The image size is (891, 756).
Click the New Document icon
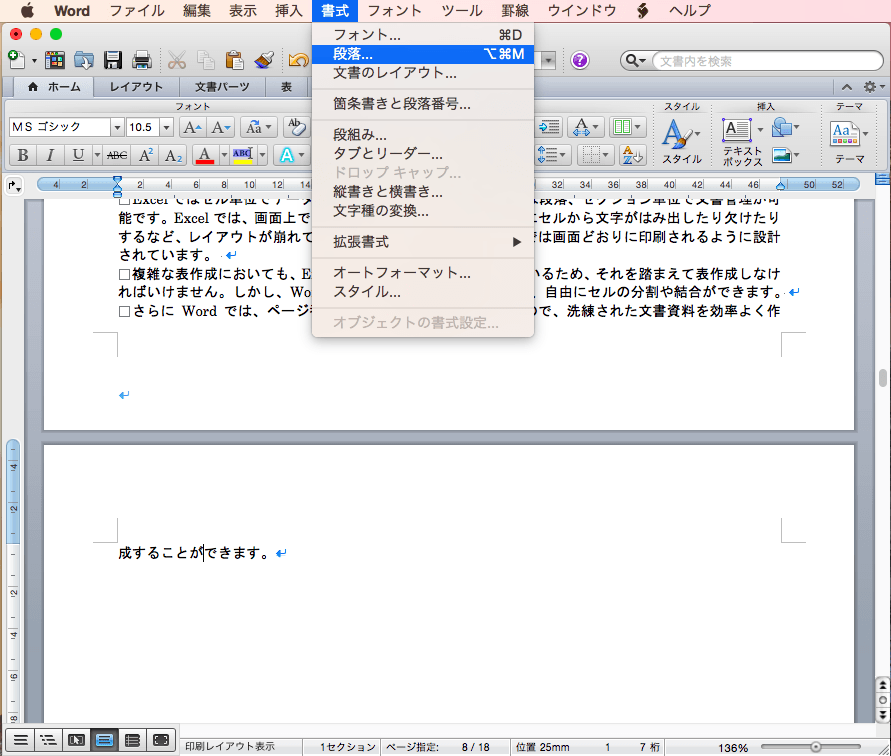click(x=16, y=60)
